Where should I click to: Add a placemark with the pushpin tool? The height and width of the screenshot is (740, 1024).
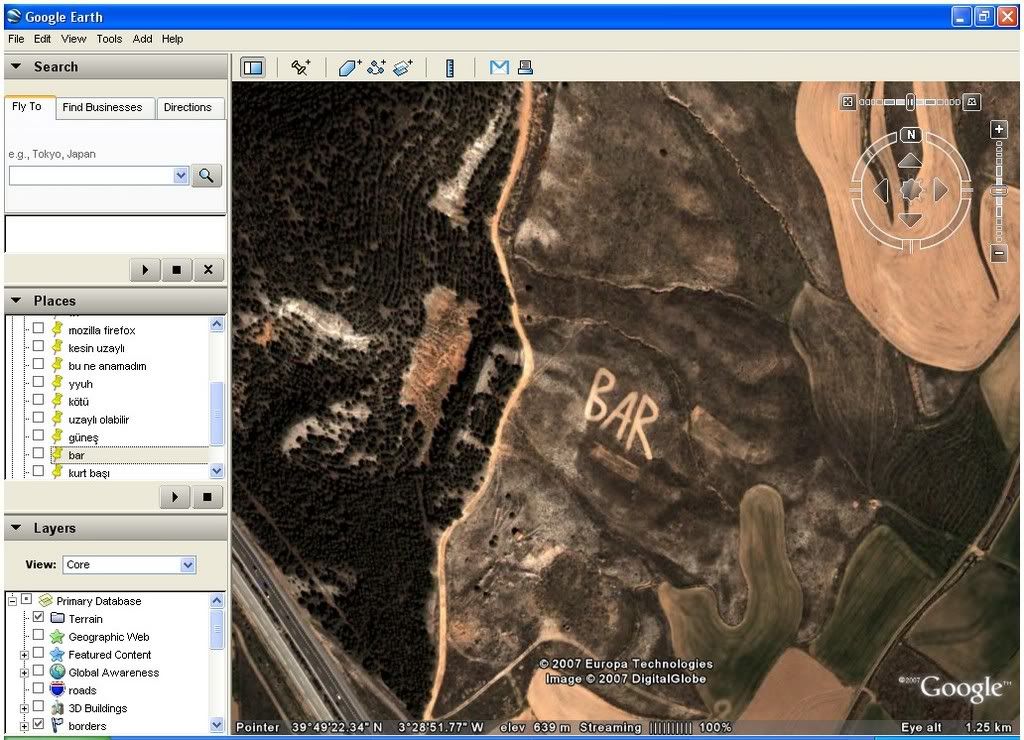301,67
